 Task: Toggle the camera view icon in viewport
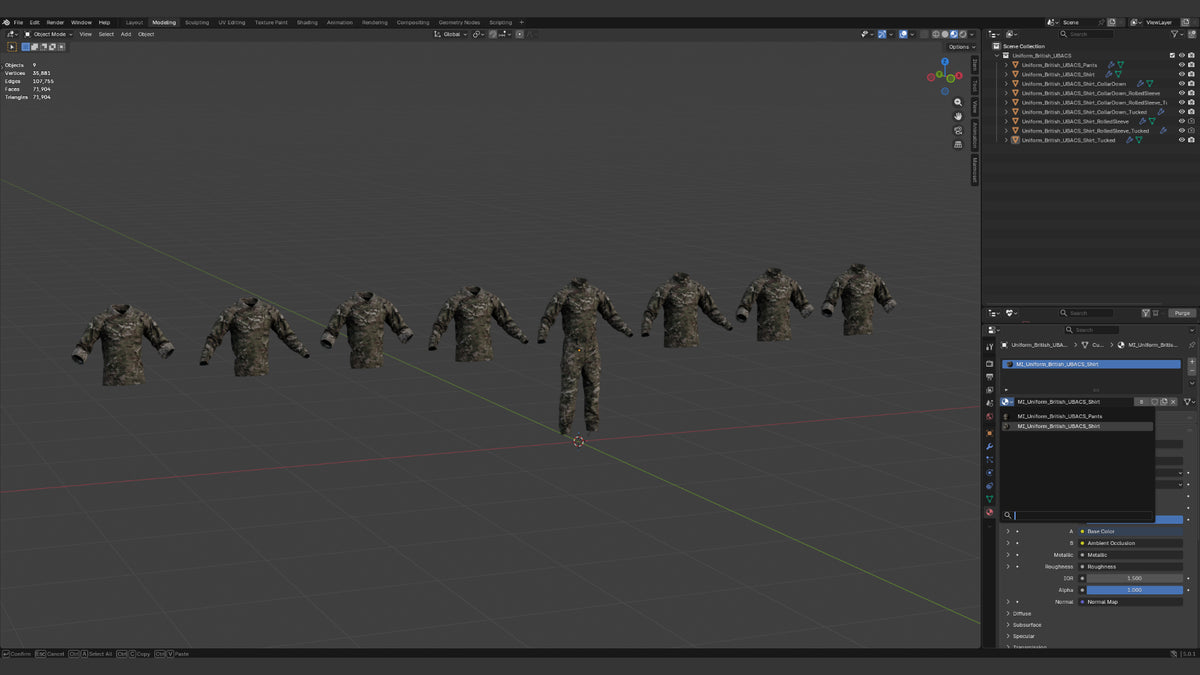click(958, 130)
